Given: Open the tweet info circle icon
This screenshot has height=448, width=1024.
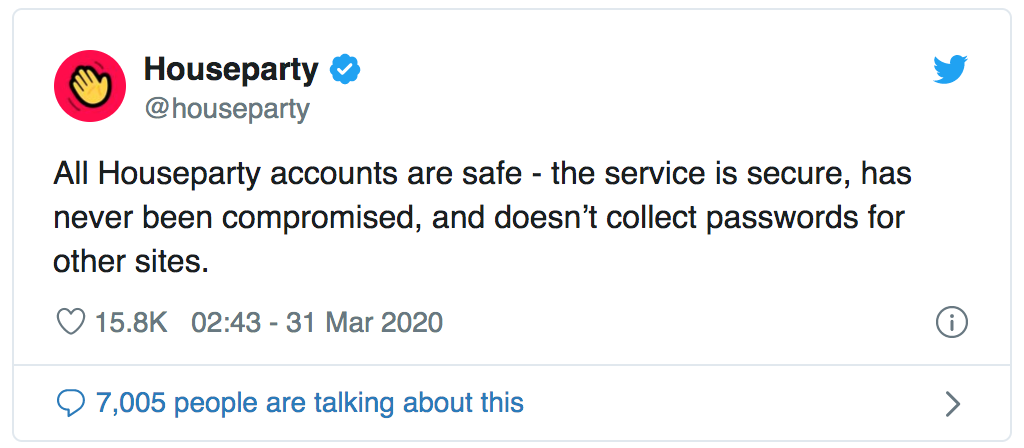Looking at the screenshot, I should coord(952,323).
